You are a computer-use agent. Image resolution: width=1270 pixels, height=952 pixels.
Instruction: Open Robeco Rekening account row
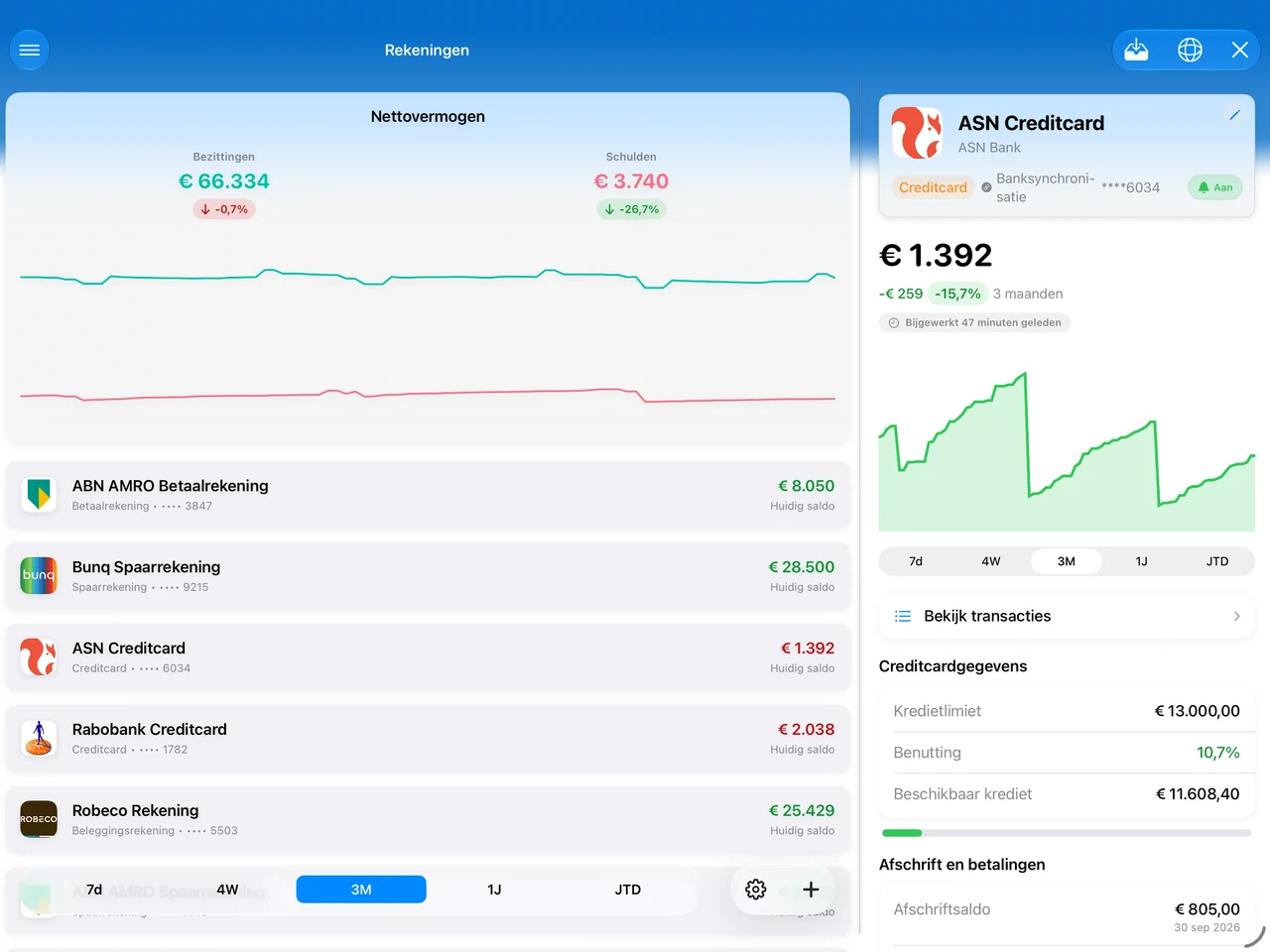tap(428, 819)
